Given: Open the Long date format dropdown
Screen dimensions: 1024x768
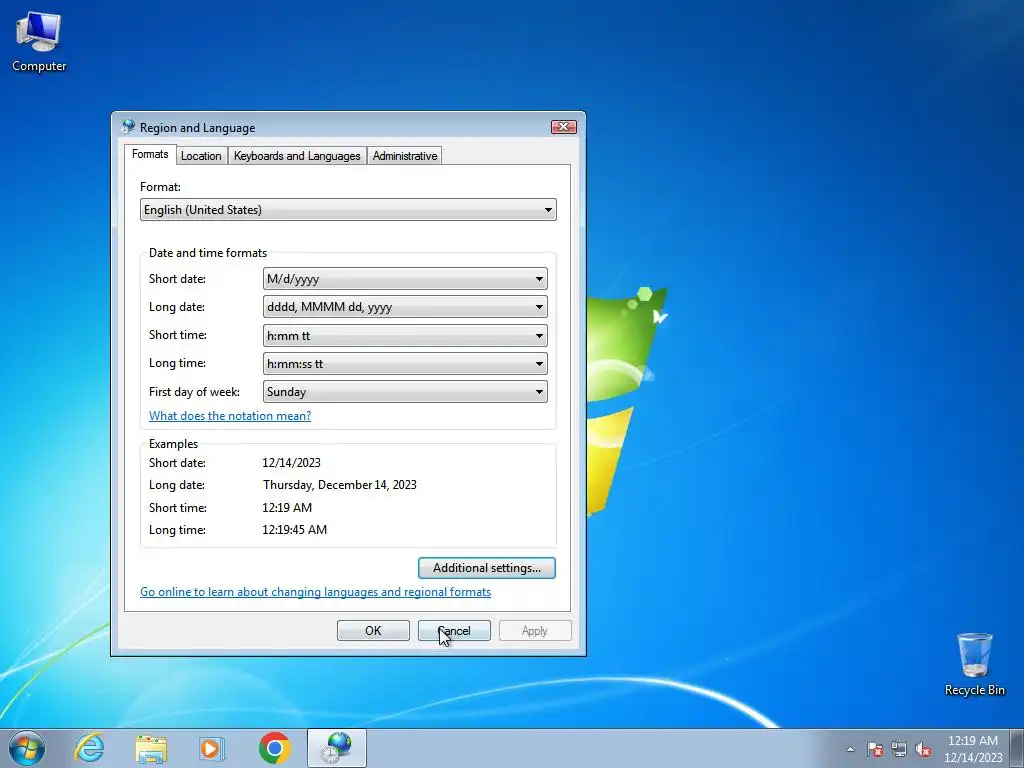Looking at the screenshot, I should (x=405, y=307).
